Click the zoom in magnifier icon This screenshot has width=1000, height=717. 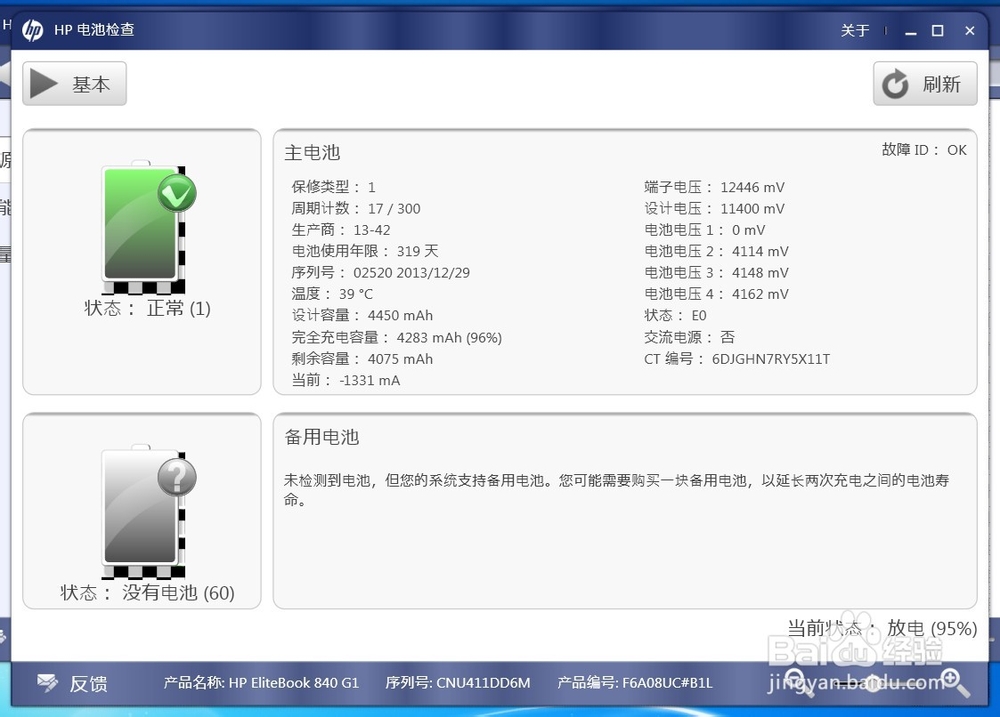(955, 682)
